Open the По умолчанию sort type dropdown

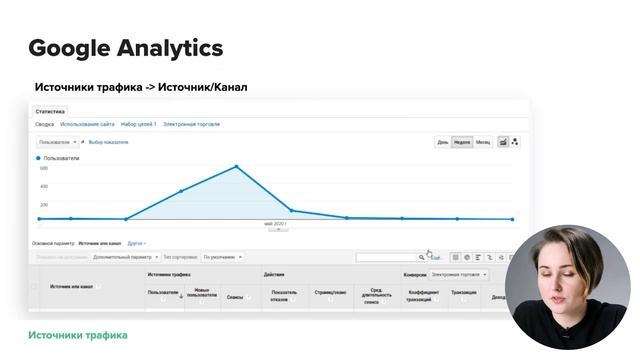[x=223, y=257]
